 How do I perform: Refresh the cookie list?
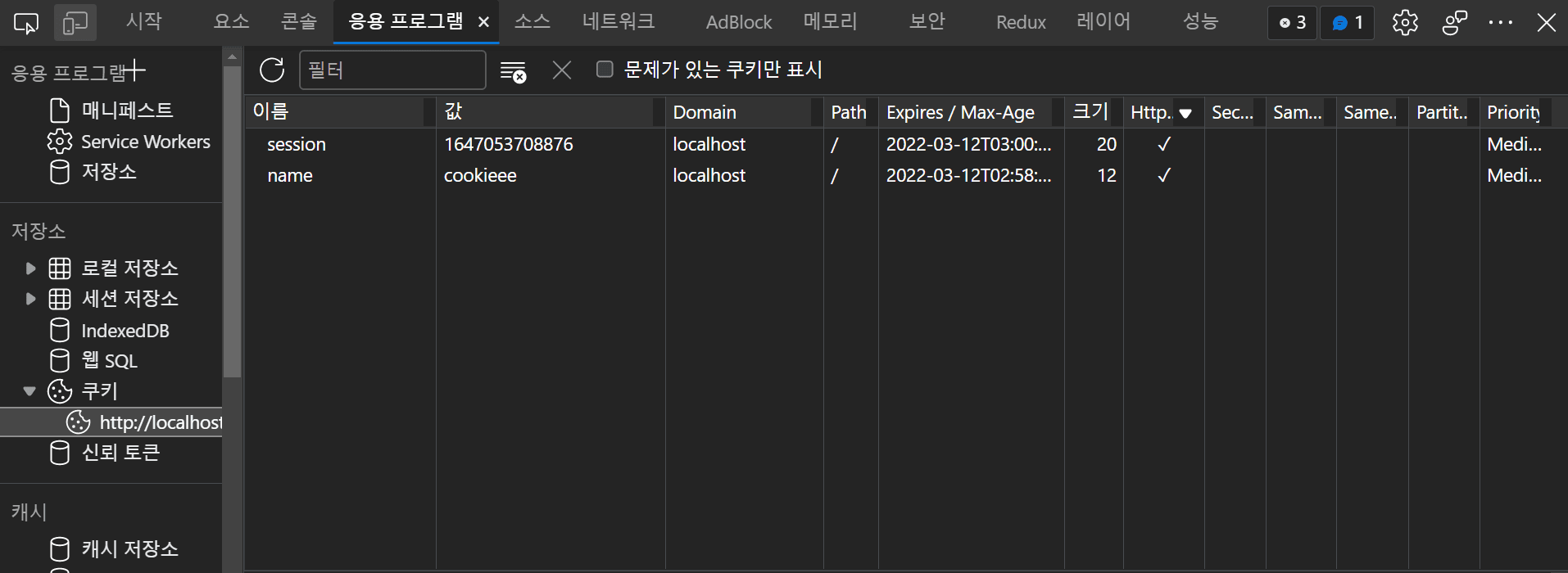point(272,70)
